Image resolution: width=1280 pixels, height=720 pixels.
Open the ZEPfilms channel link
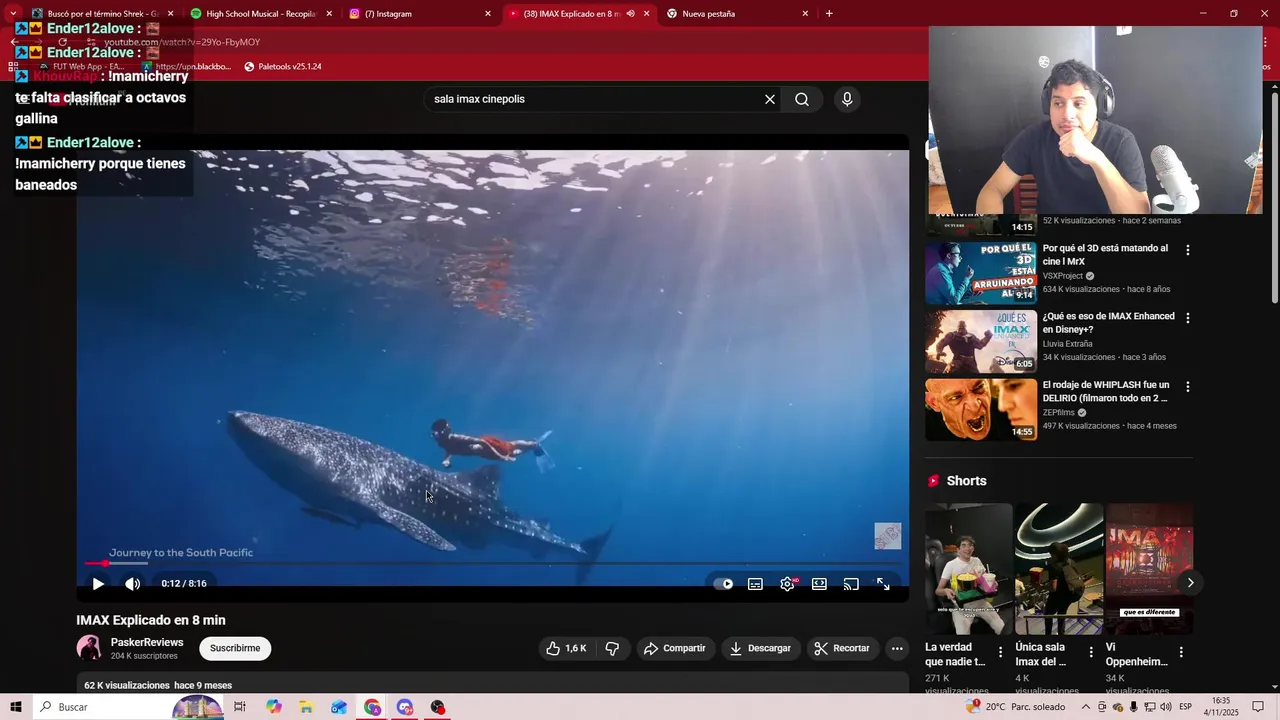[1059, 412]
